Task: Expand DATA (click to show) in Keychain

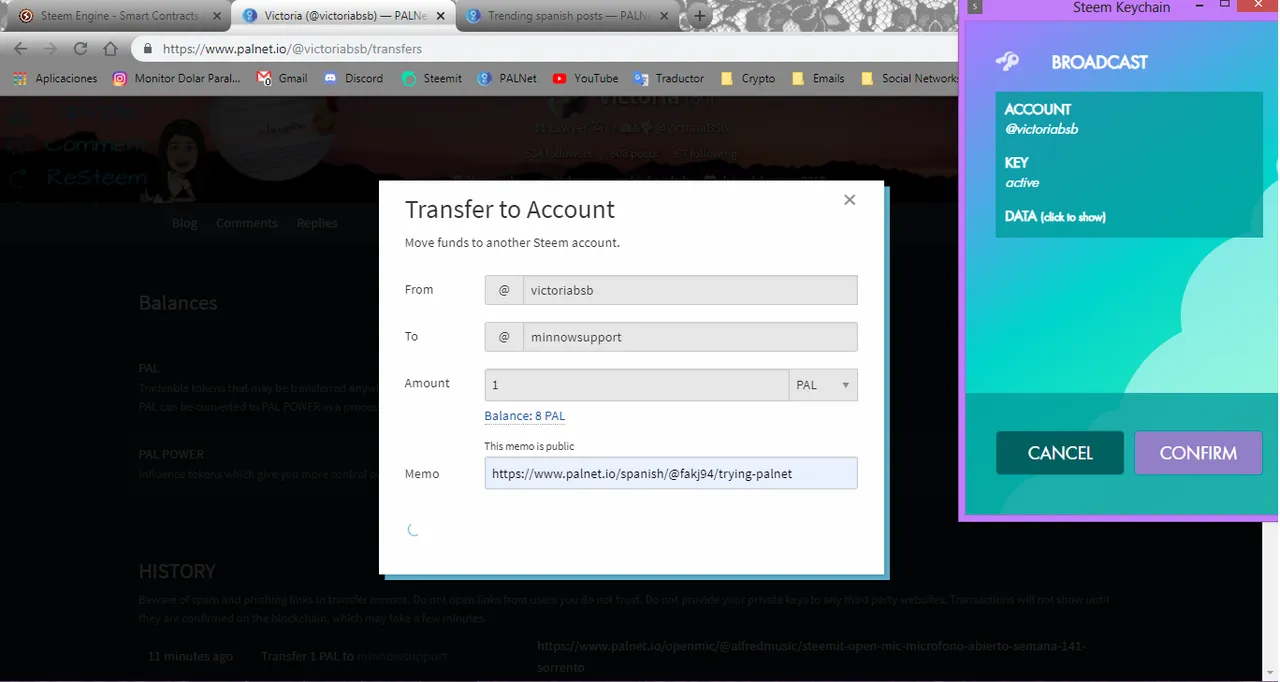Action: [1055, 216]
